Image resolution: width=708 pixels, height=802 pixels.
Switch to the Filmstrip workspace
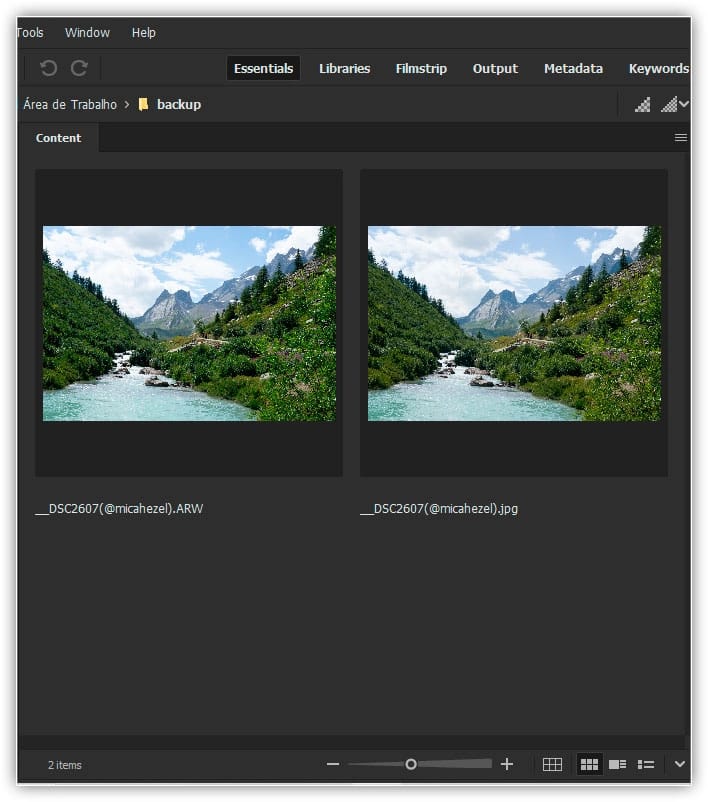click(421, 69)
